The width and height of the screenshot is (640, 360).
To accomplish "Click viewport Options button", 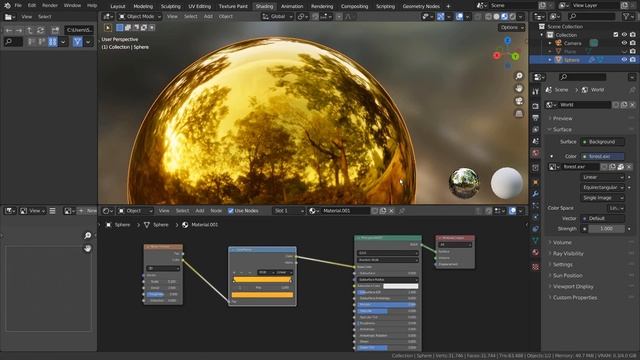I will tap(511, 27).
